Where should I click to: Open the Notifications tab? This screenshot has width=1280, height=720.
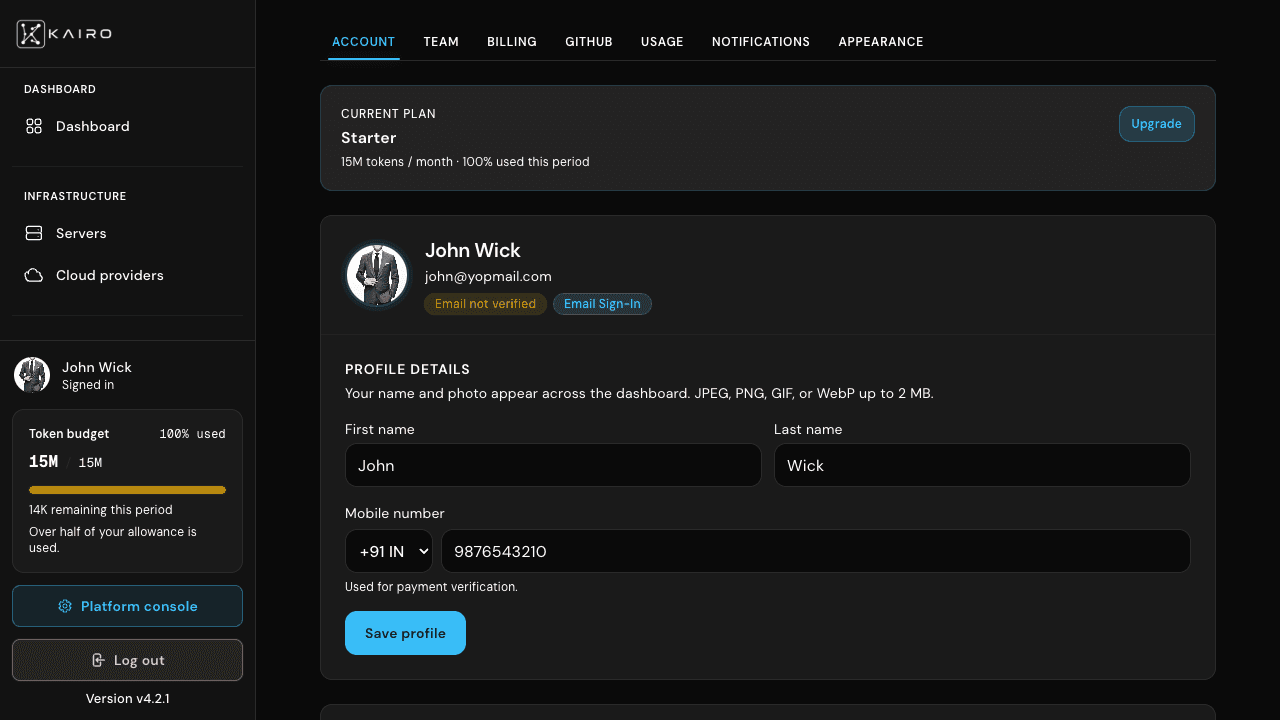click(761, 42)
